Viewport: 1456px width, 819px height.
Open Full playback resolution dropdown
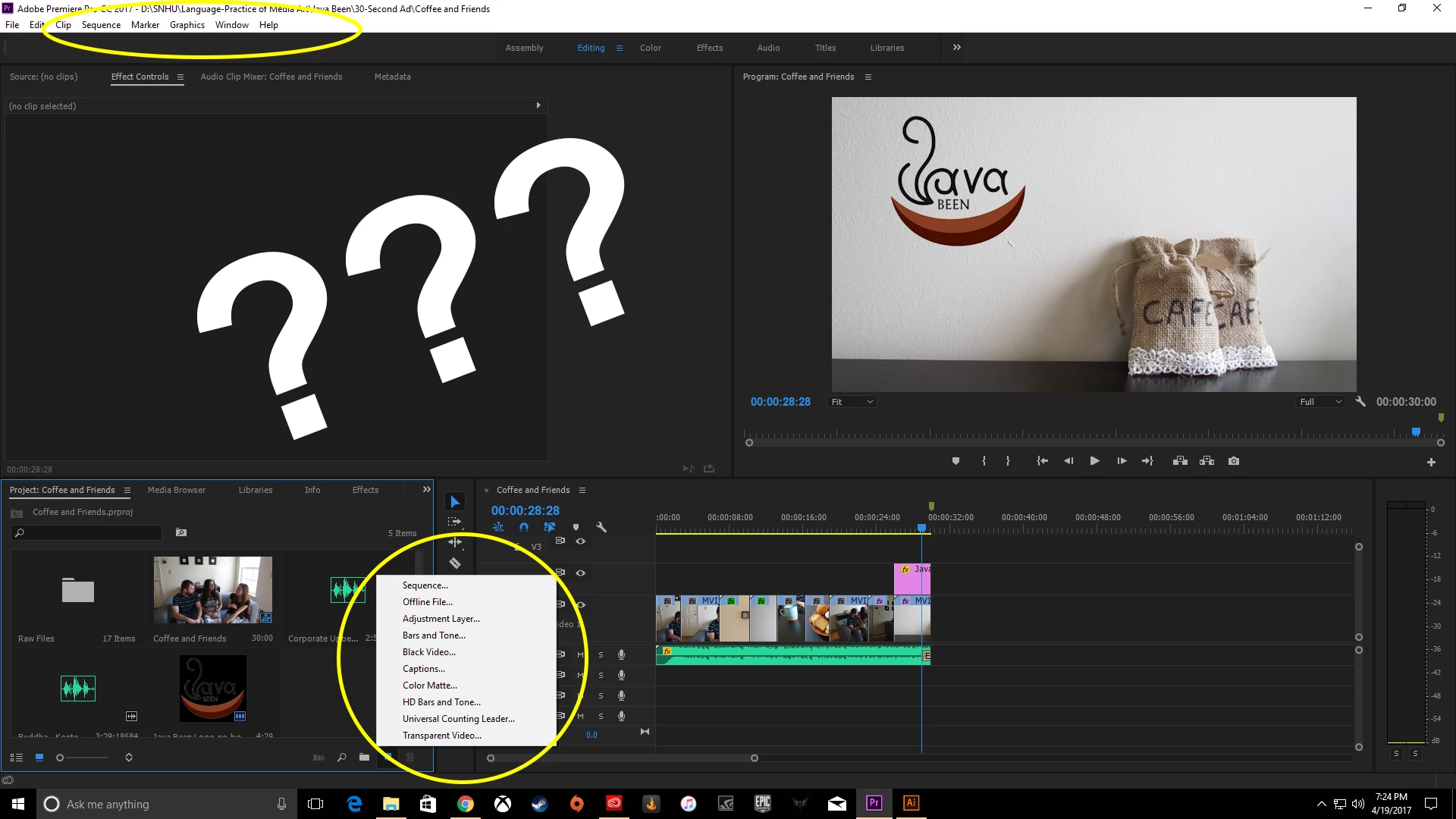pos(1320,402)
